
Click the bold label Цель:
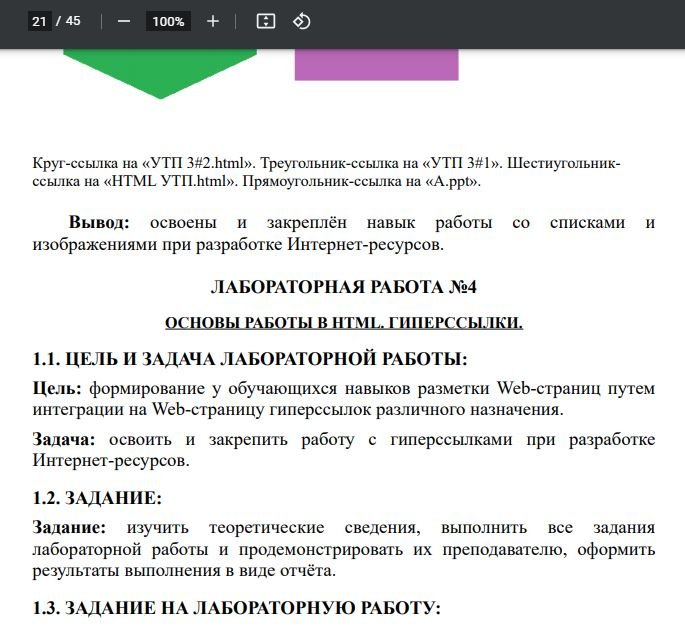coord(58,388)
